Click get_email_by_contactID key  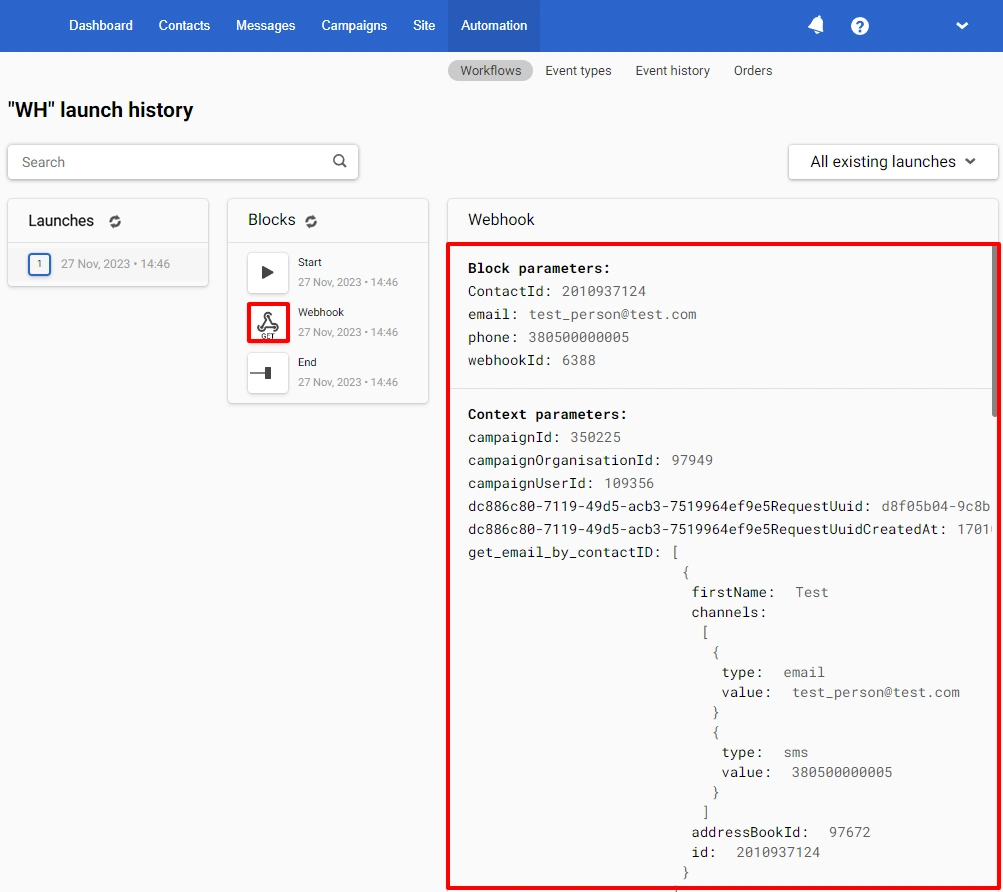(x=564, y=552)
